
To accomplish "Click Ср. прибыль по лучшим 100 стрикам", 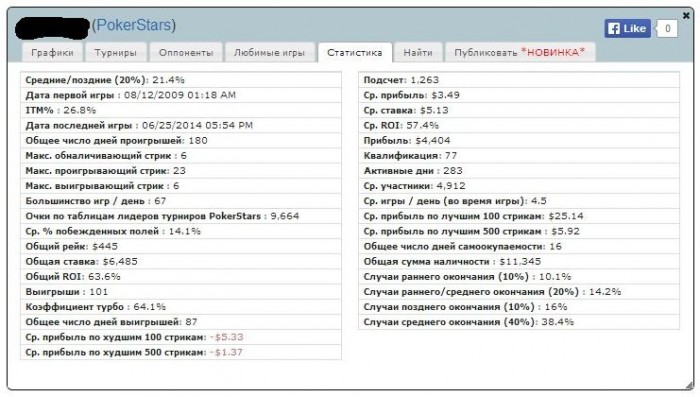I will click(519, 216).
